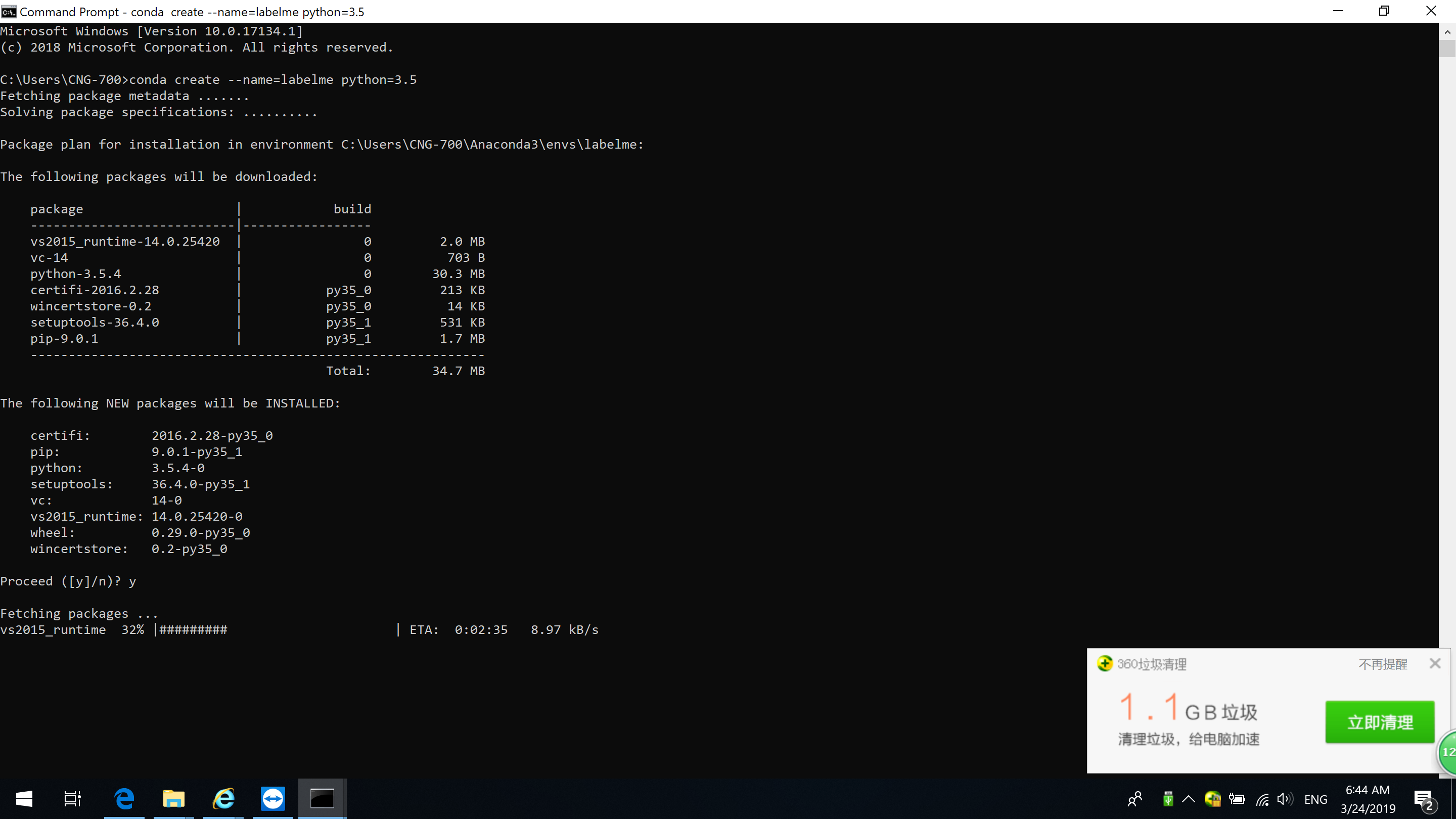Open Task View from taskbar
Image resolution: width=1456 pixels, height=819 pixels.
tap(72, 799)
